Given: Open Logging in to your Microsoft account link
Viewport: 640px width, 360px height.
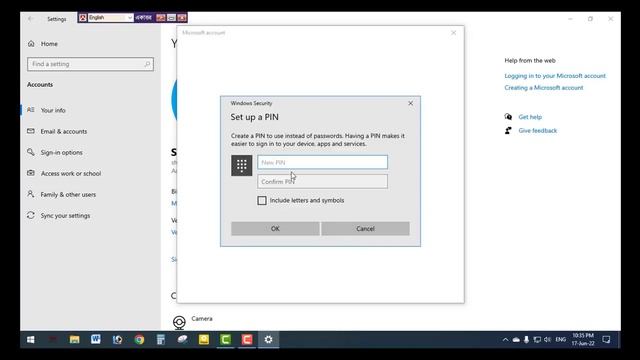Looking at the screenshot, I should (x=555, y=76).
